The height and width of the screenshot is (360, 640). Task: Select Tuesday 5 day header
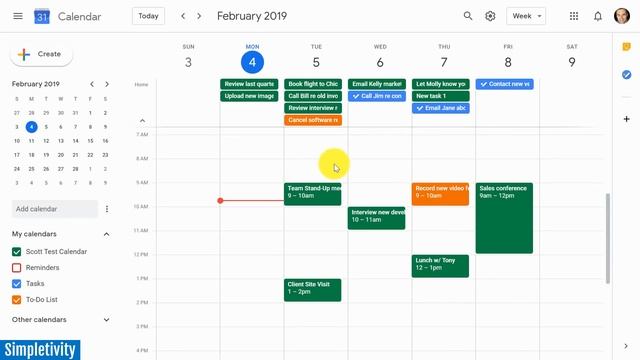coord(316,62)
